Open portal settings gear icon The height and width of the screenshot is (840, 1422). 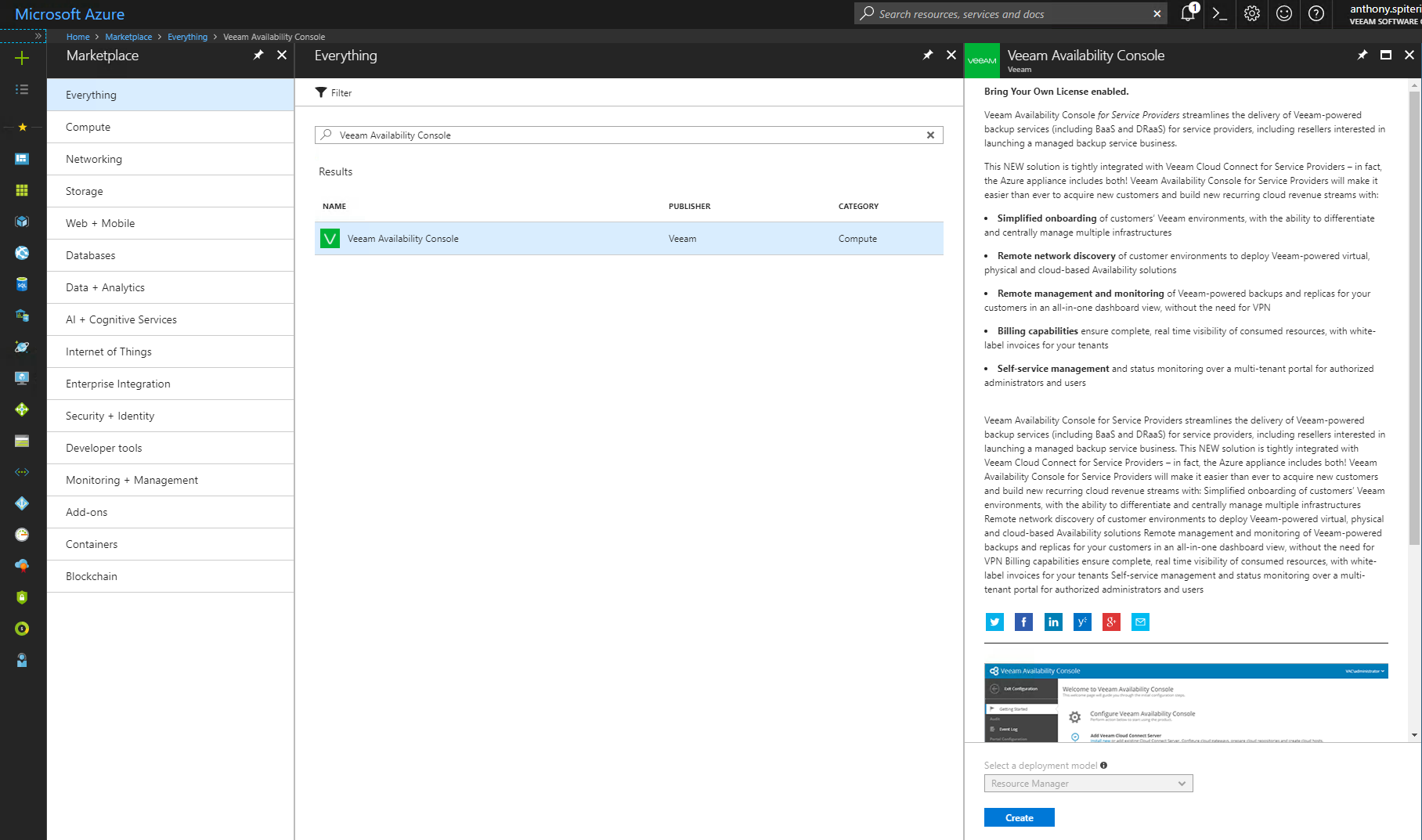pos(1252,13)
